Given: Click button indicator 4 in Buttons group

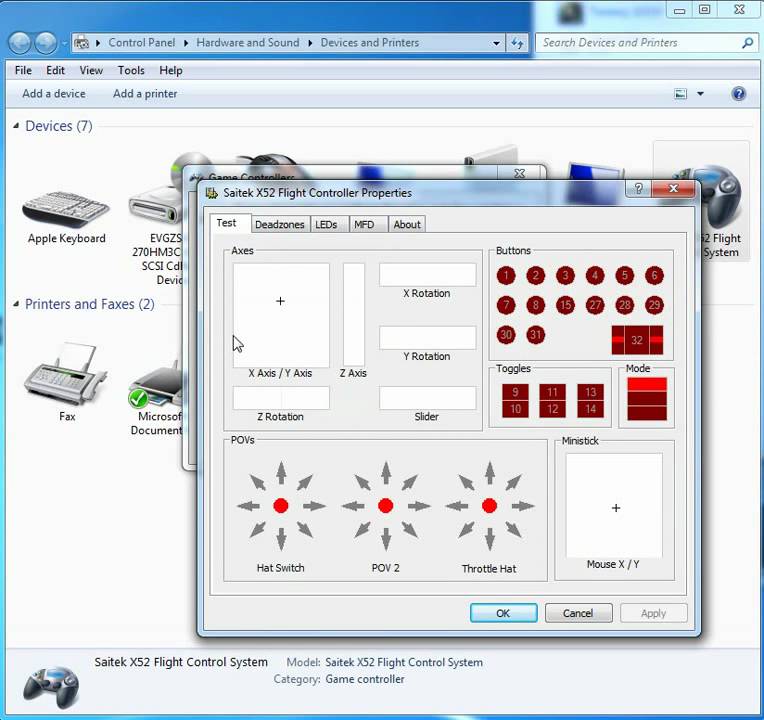Looking at the screenshot, I should [595, 276].
